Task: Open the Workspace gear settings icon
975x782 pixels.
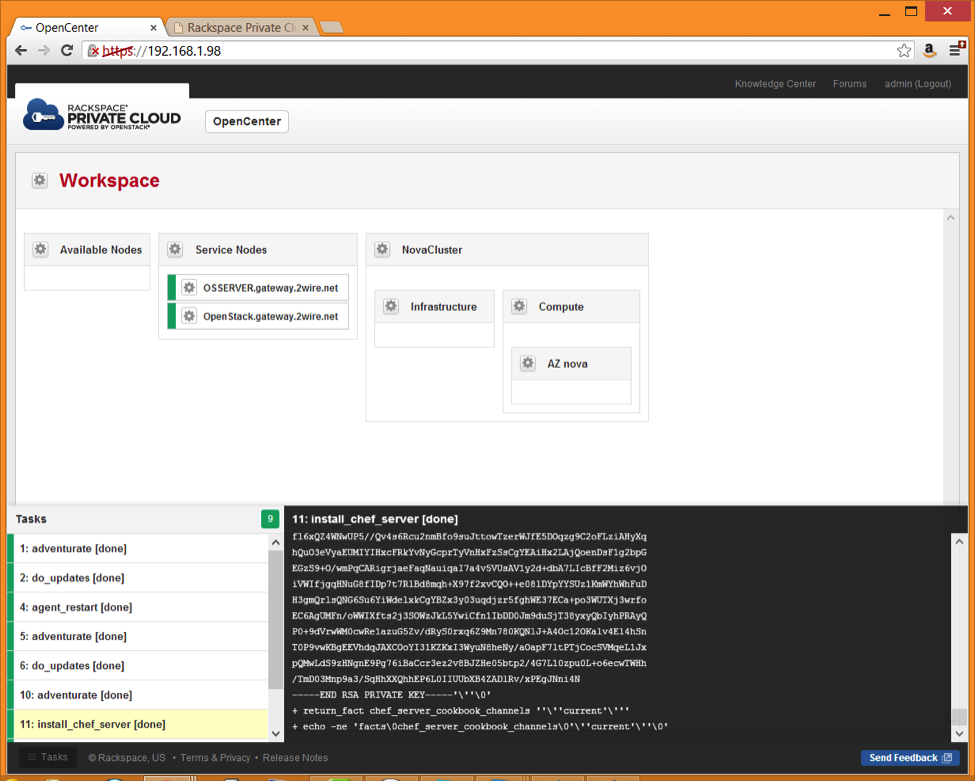Action: click(40, 180)
